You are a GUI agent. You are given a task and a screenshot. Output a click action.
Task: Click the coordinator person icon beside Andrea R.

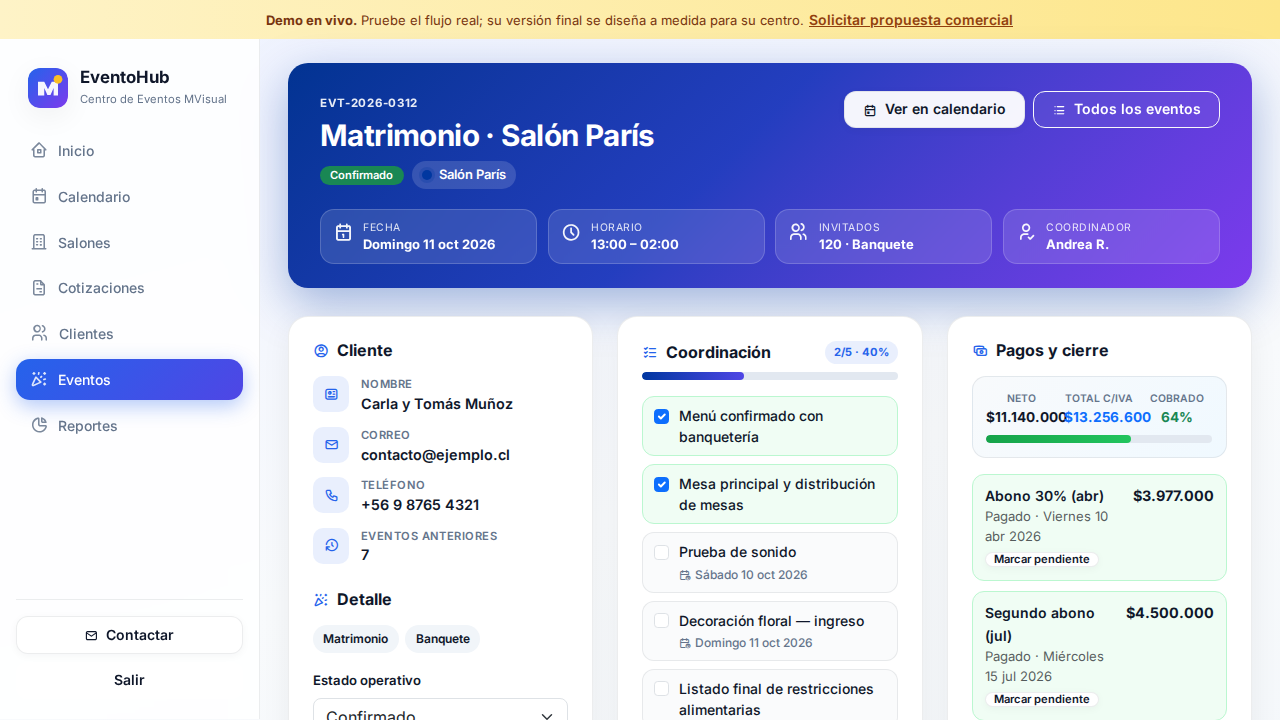click(1026, 233)
